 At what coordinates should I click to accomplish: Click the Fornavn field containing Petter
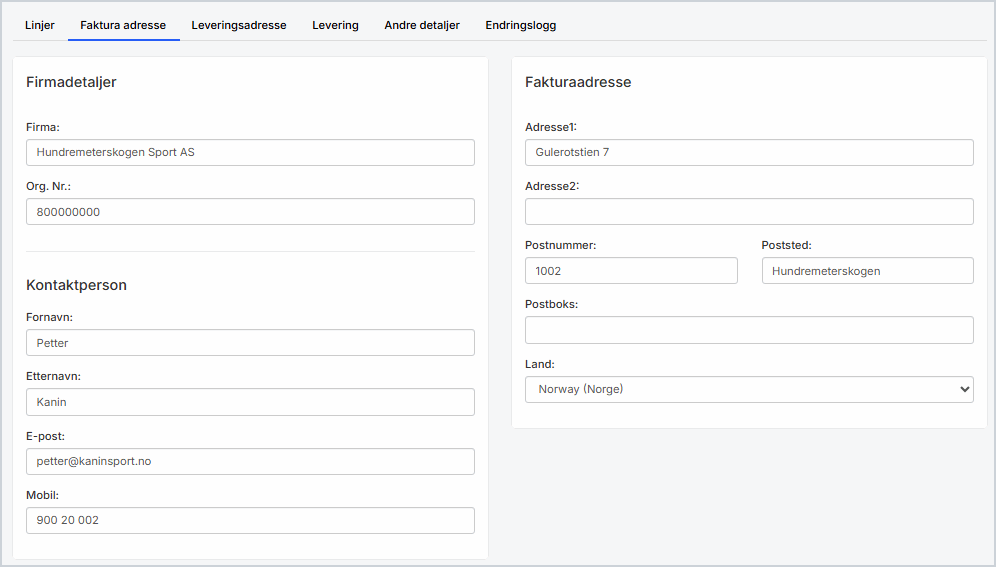250,343
